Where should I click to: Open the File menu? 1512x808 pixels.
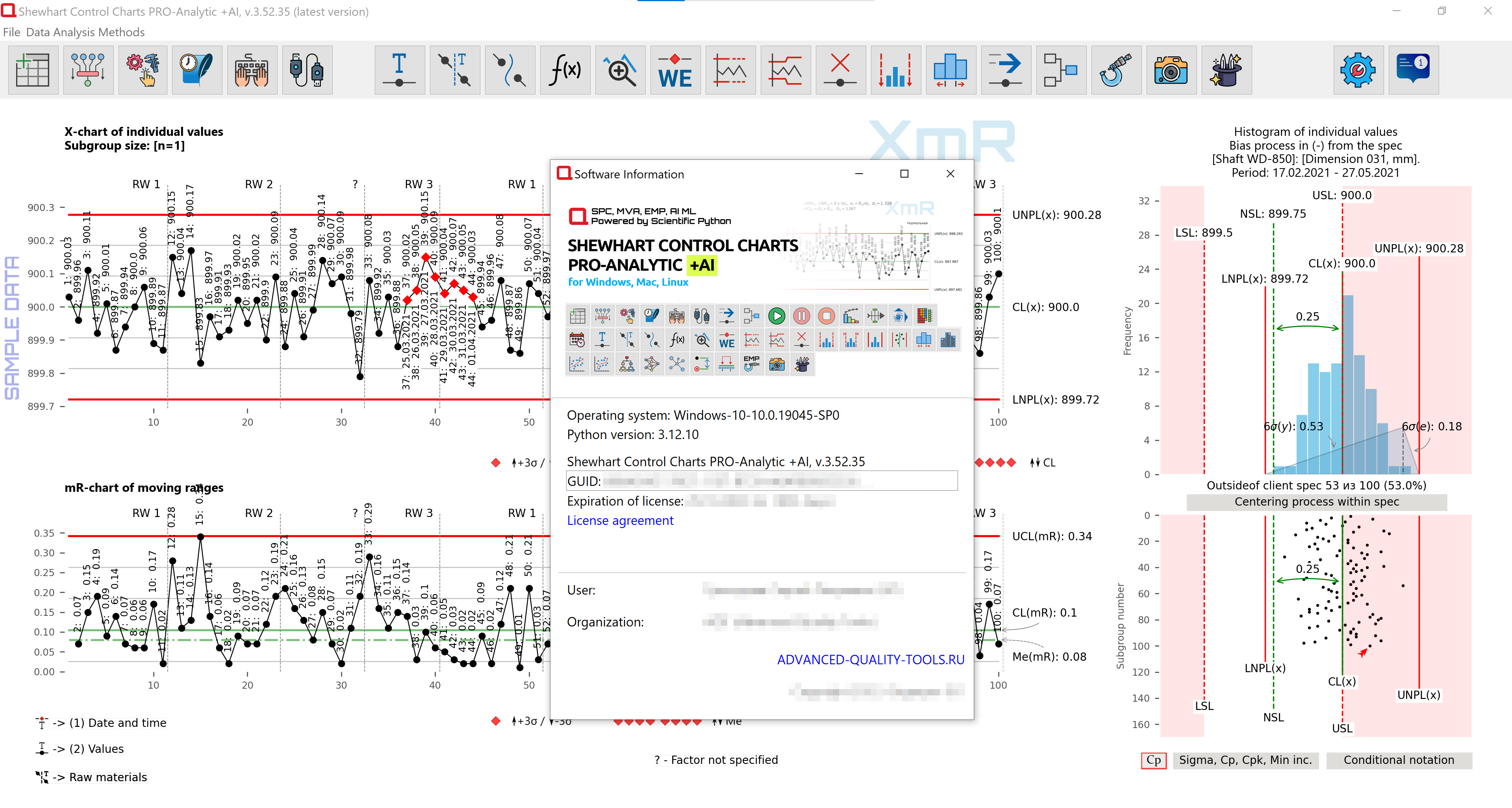11,32
